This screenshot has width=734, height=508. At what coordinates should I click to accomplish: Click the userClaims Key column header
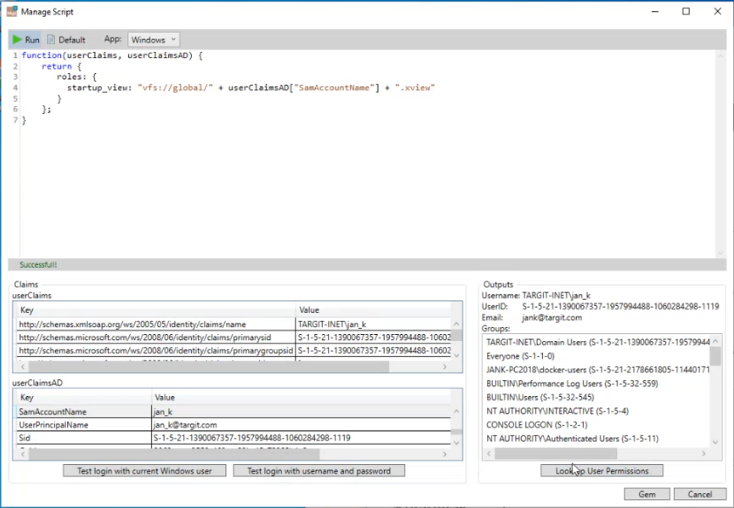pos(156,310)
